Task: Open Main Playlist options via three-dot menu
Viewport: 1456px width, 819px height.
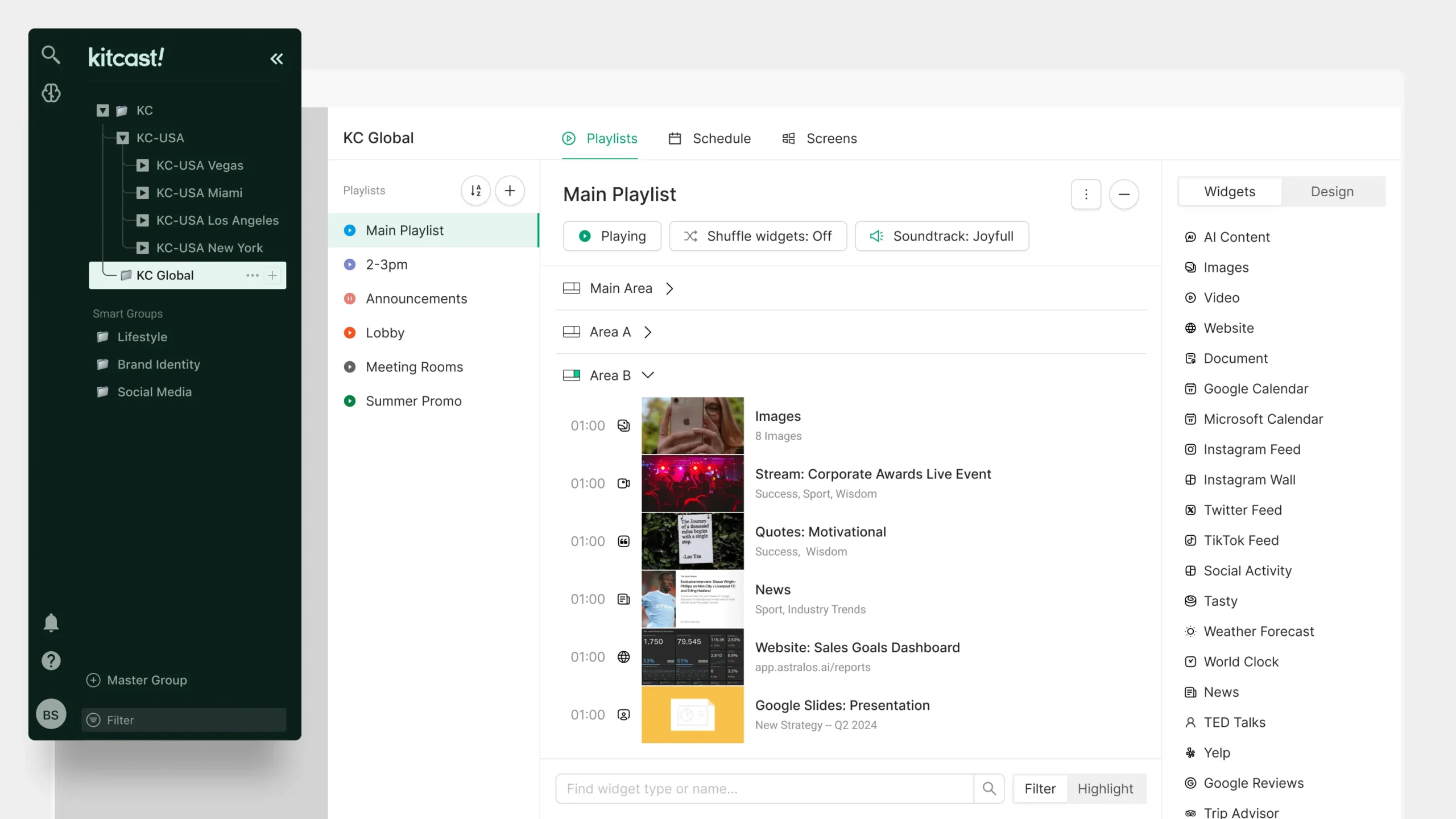Action: click(x=1086, y=194)
